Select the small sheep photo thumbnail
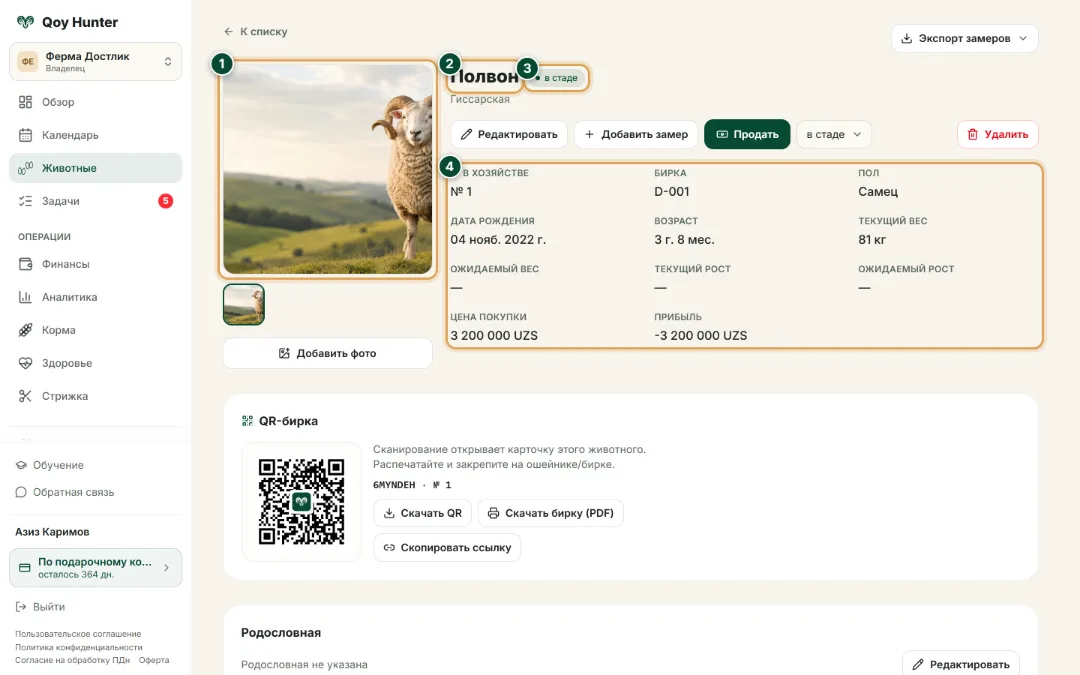The image size is (1080, 675). (244, 304)
